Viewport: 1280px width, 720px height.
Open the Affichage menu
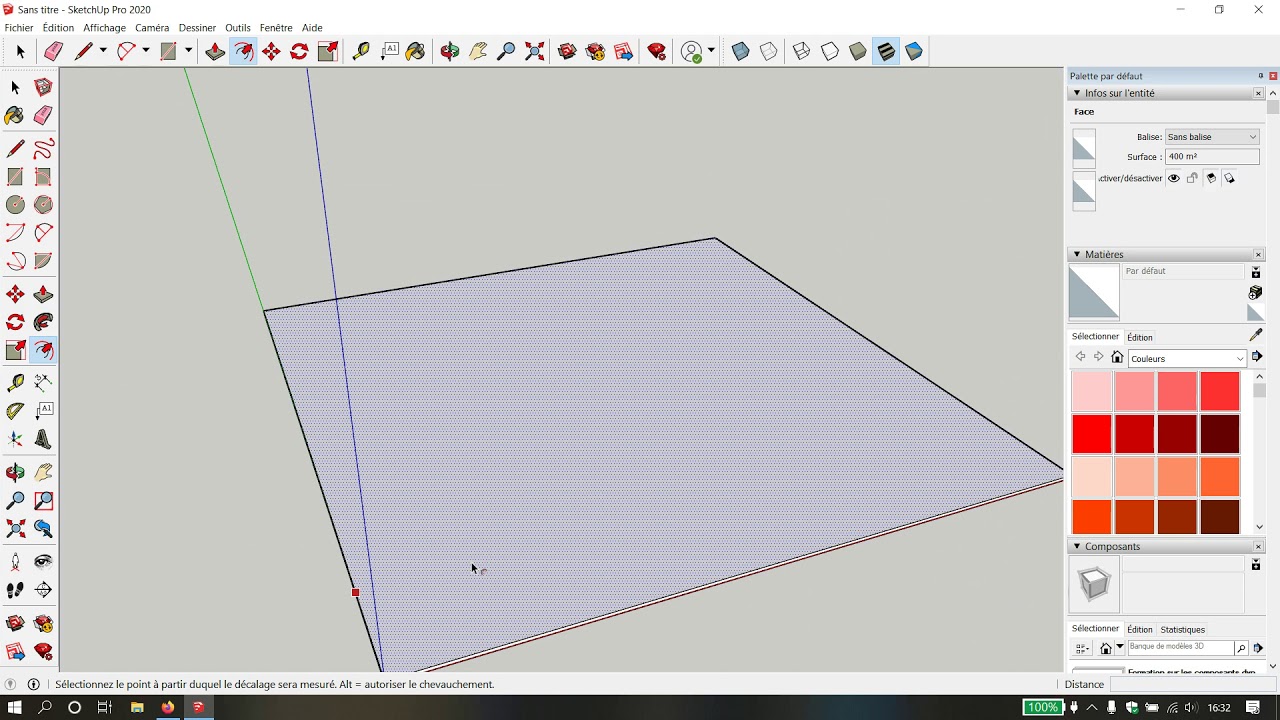coord(104,28)
